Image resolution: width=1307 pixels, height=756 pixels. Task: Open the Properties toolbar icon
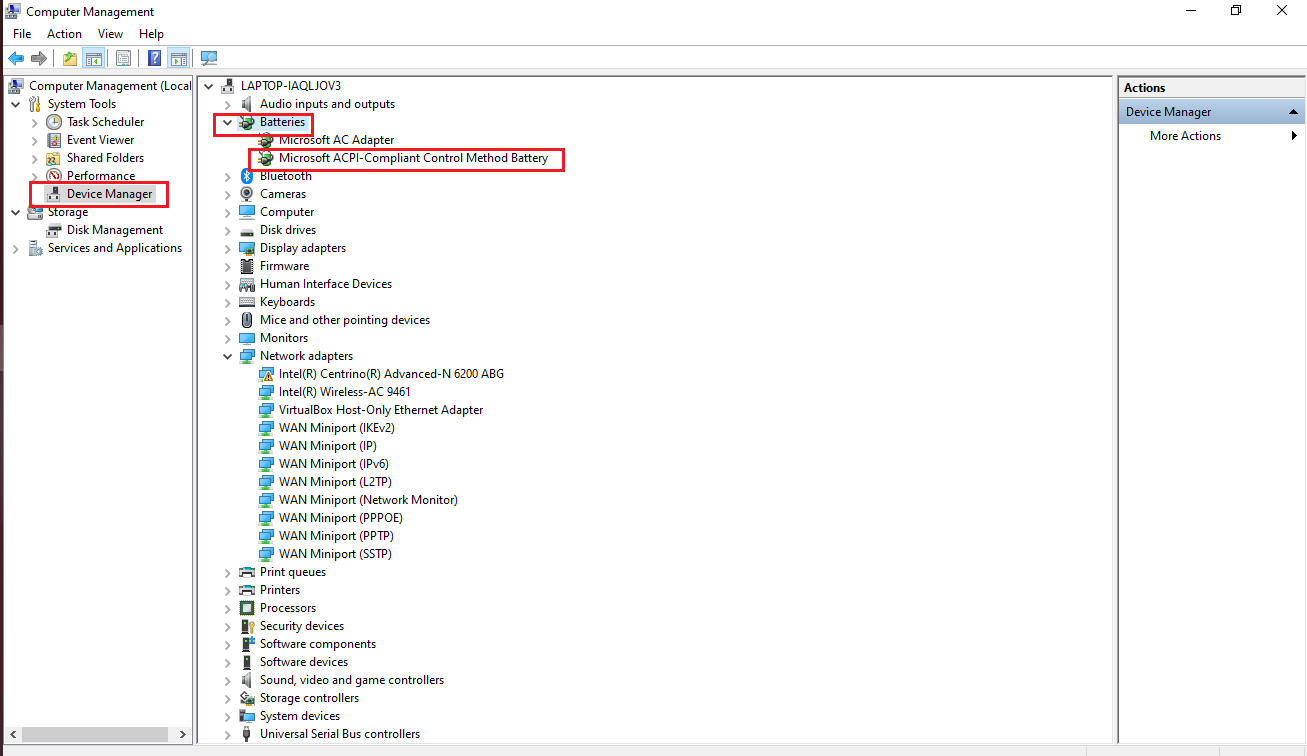pyautogui.click(x=124, y=58)
